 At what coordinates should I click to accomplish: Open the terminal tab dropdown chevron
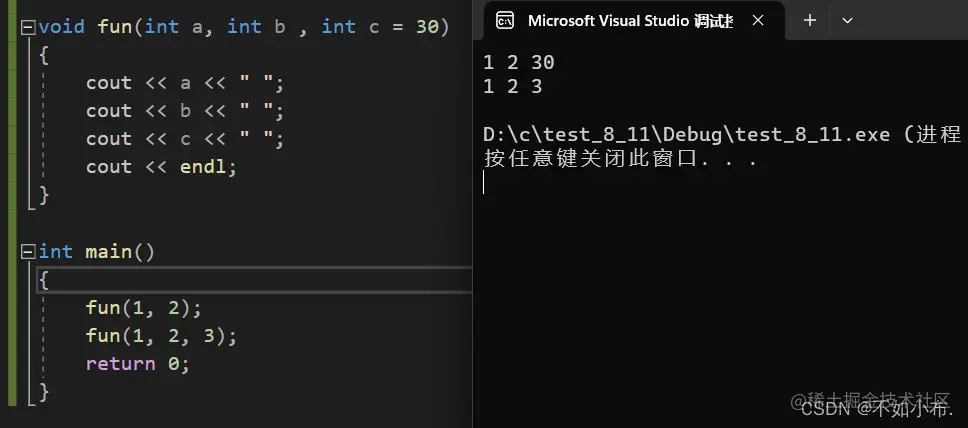point(848,20)
